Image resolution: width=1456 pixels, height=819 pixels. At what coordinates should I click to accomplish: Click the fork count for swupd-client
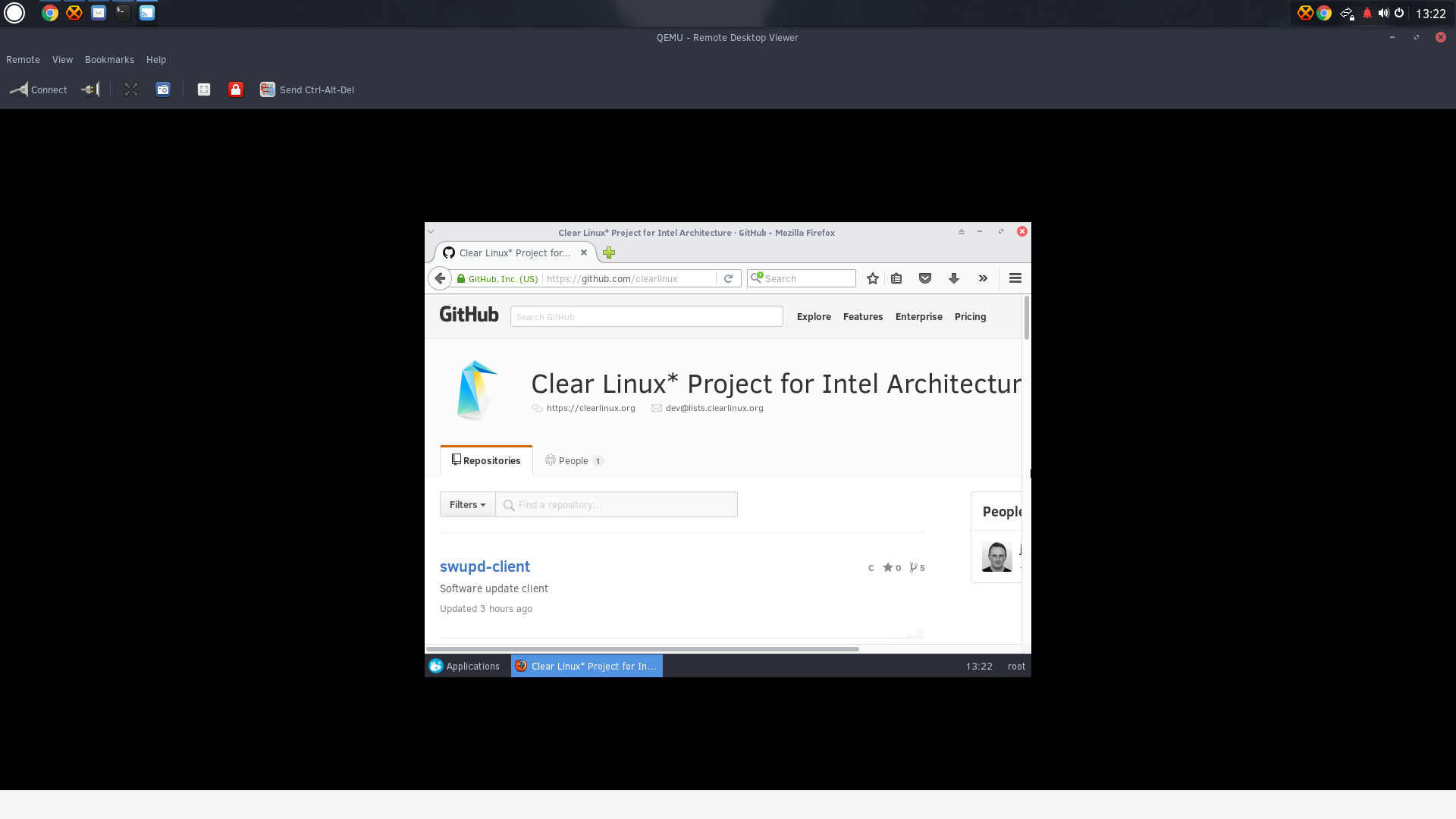coord(917,568)
